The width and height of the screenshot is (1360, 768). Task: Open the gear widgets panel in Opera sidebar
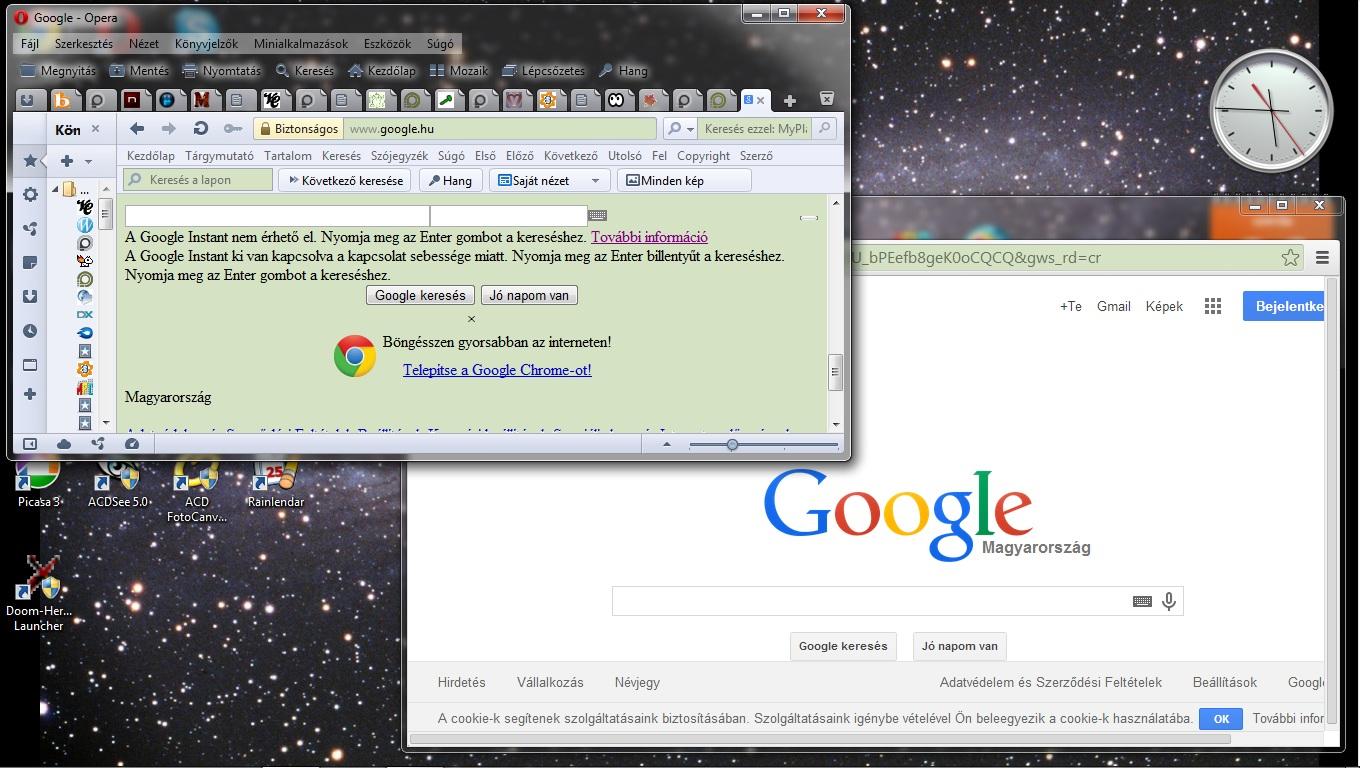point(30,195)
